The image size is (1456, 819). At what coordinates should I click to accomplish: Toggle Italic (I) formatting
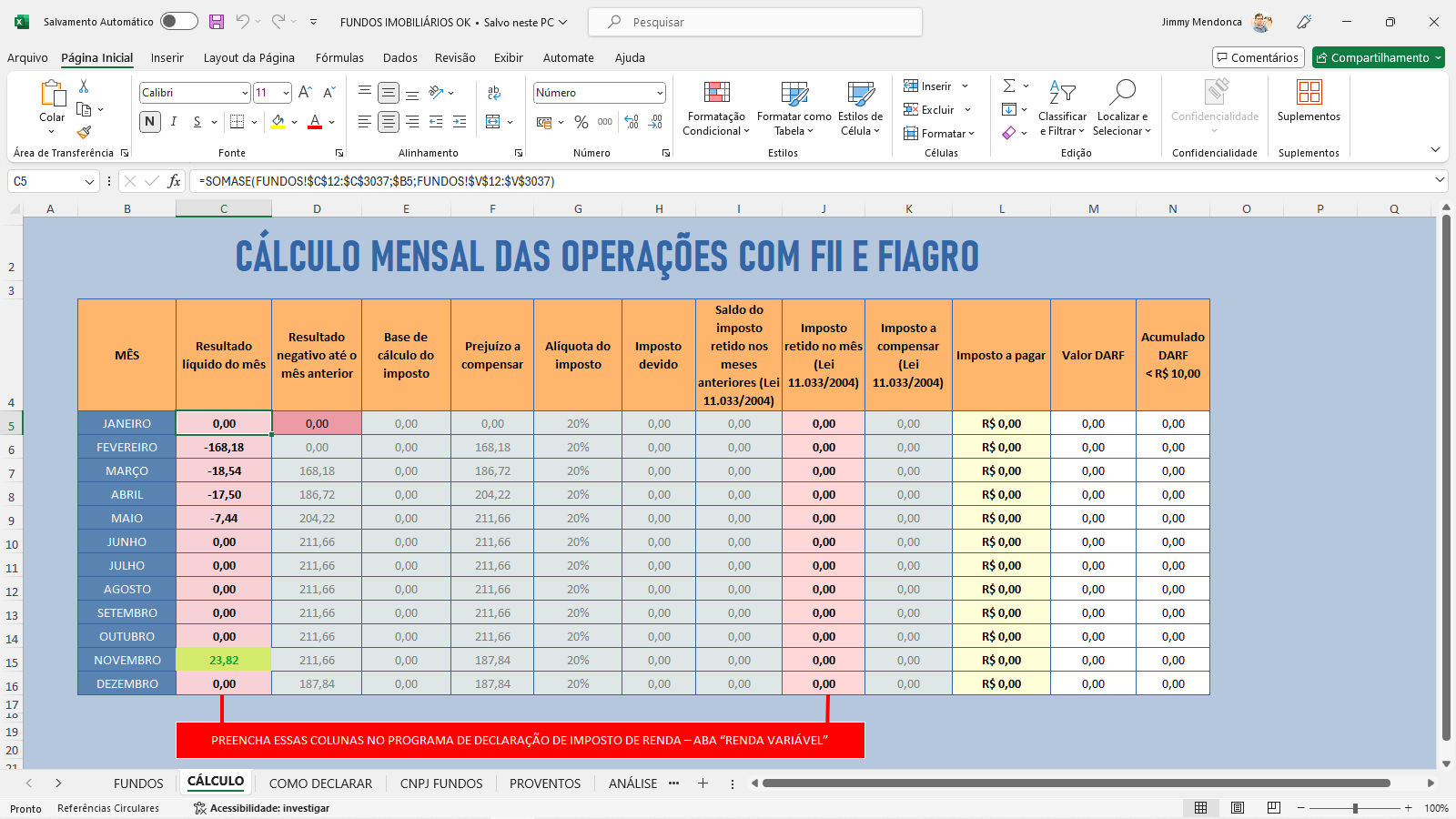174,122
